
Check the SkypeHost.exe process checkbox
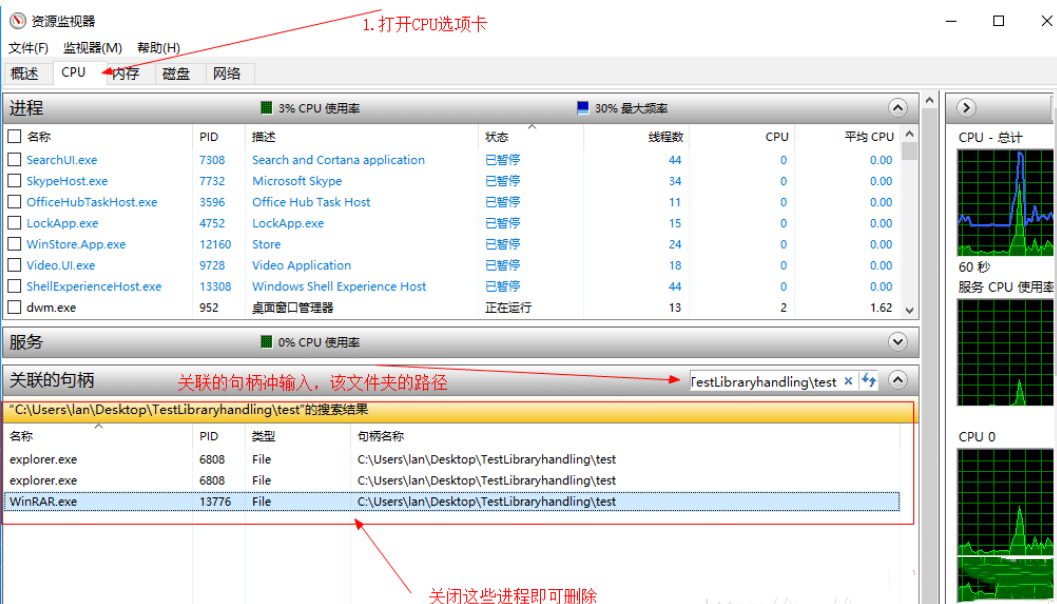point(13,181)
